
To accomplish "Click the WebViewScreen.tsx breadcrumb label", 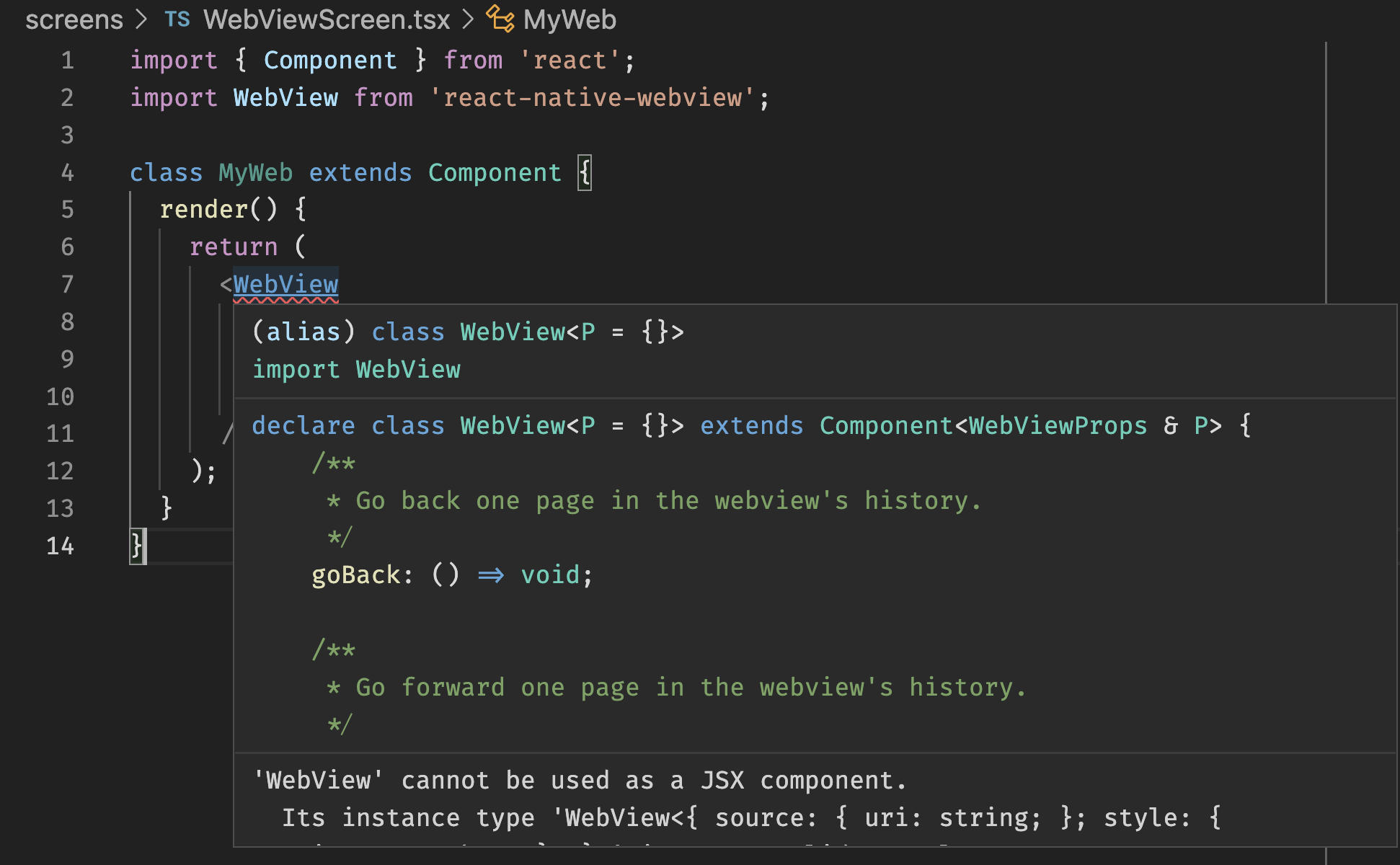I will [x=326, y=19].
